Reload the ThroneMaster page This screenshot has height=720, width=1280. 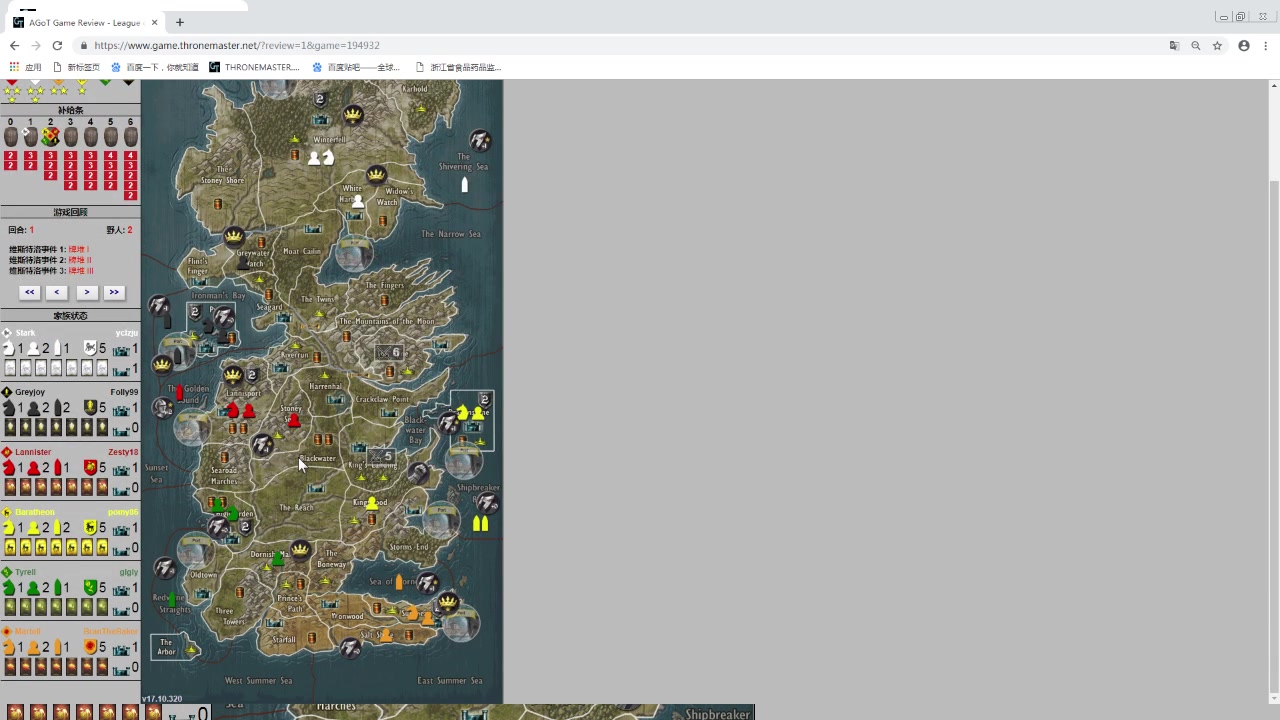pyautogui.click(x=57, y=46)
